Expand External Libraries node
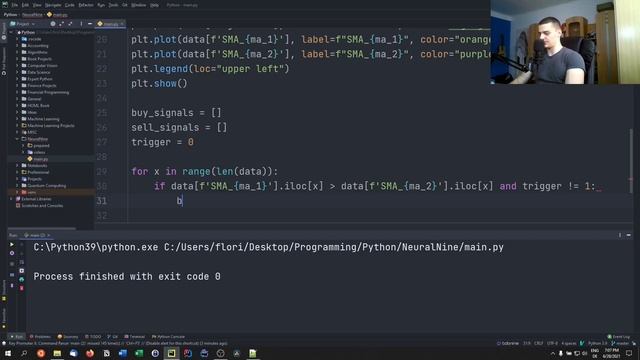This screenshot has width=640, height=360. coord(11,199)
